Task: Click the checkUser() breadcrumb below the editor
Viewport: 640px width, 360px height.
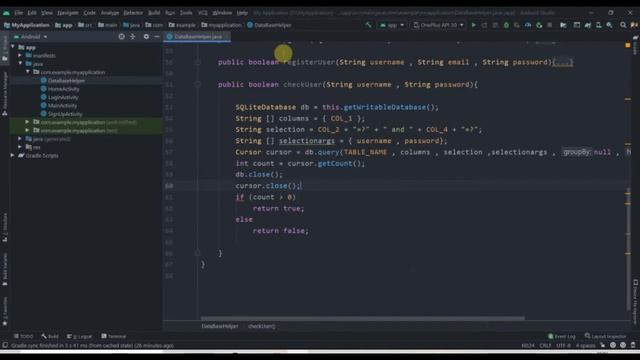Action: (262, 327)
